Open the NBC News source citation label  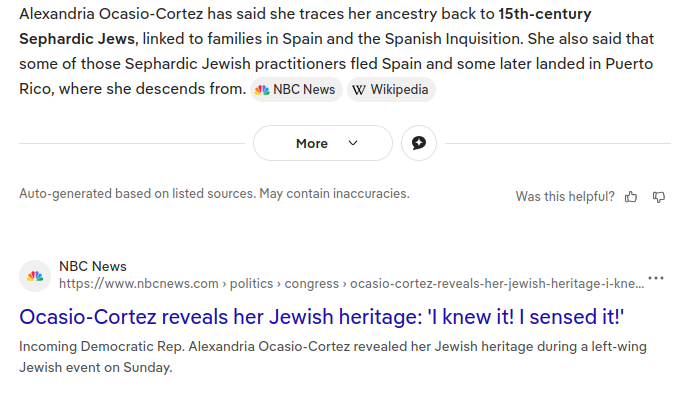pos(297,90)
